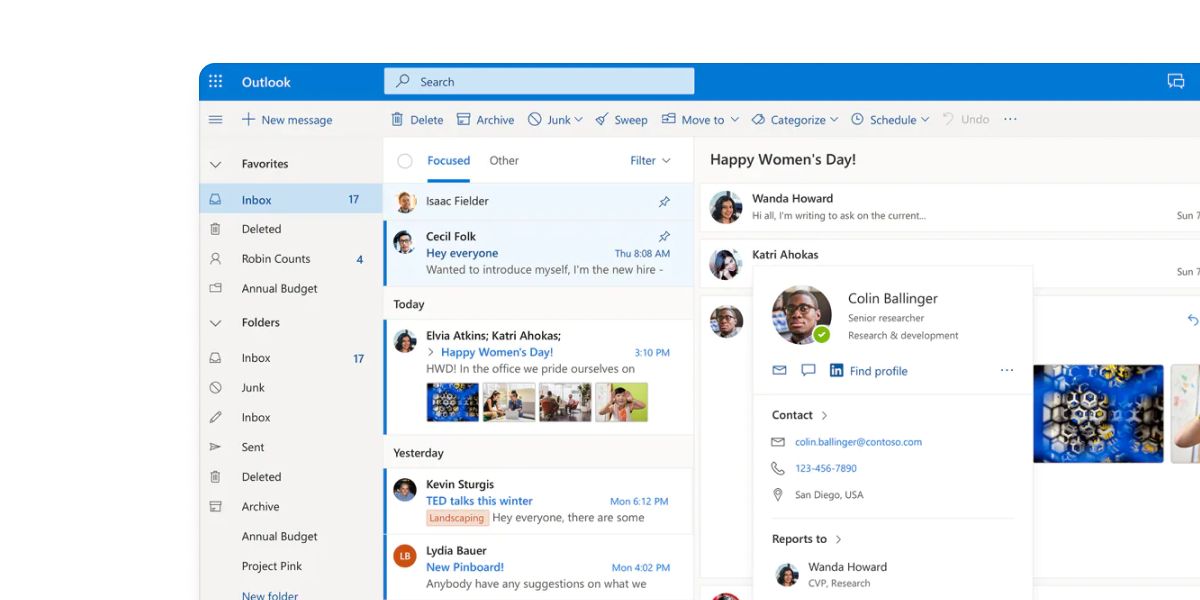Open the toolbar more options ellipsis
This screenshot has width=1200, height=600.
click(x=1010, y=119)
